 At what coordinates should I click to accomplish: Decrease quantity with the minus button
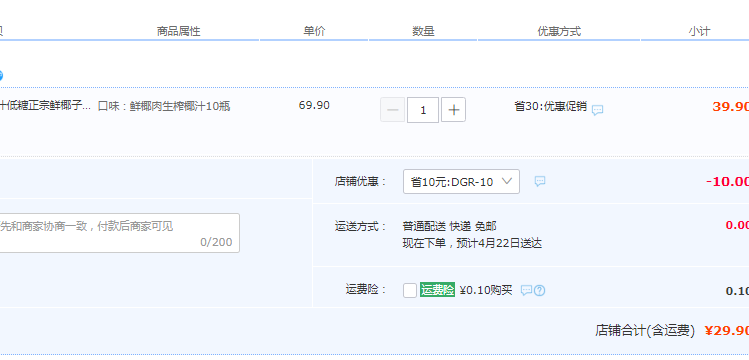coord(393,110)
